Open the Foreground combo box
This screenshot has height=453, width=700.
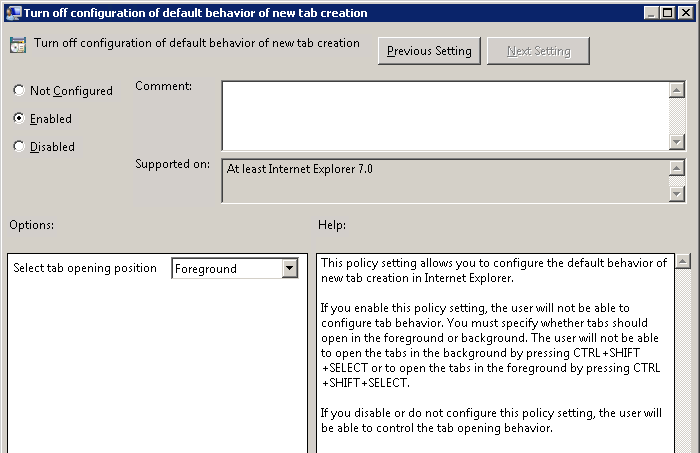tap(226, 268)
